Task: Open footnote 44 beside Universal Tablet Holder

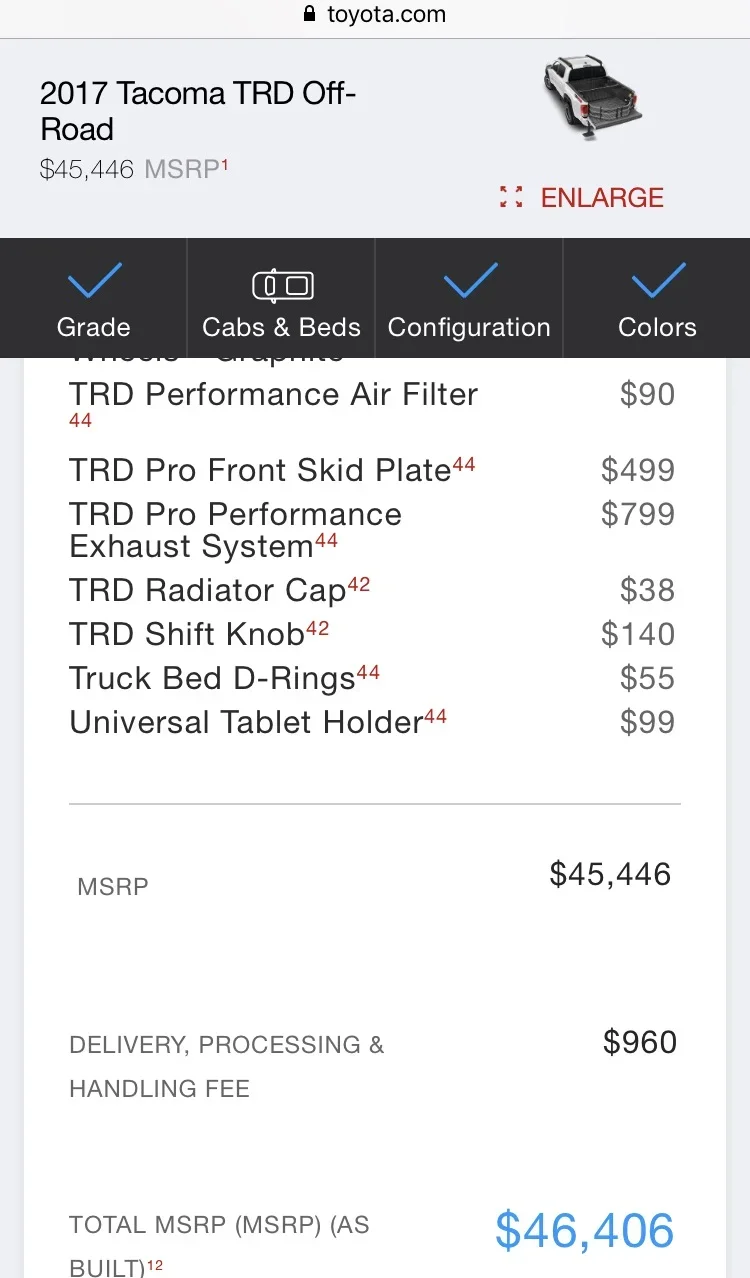Action: pyautogui.click(x=435, y=715)
